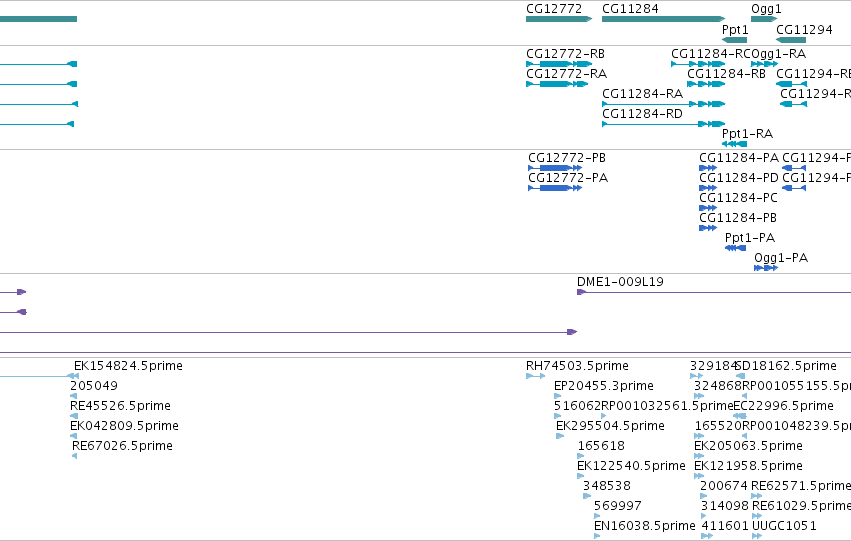Screen dimensions: 851x541
Task: Click transcript label CG11284-RD
Action: (x=642, y=114)
